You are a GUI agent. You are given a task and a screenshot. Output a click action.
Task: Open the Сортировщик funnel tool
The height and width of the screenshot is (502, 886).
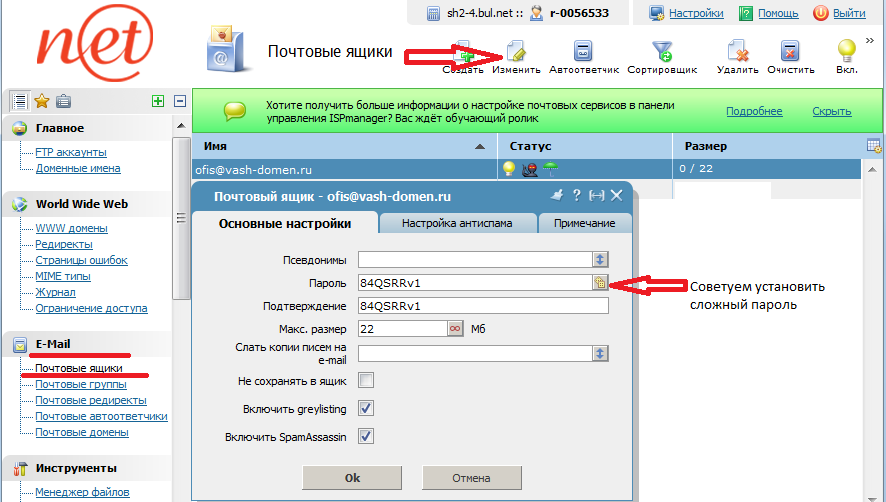pos(662,51)
